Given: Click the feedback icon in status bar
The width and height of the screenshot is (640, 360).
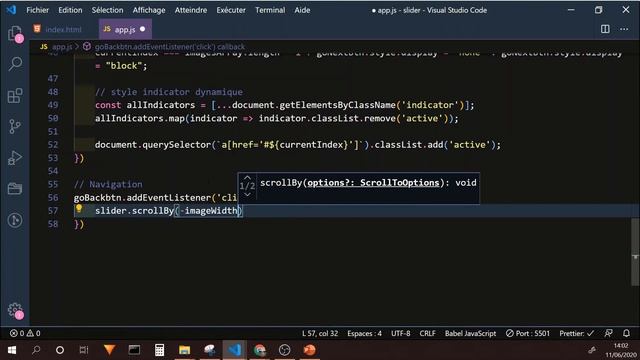Looking at the screenshot, I should (608, 333).
